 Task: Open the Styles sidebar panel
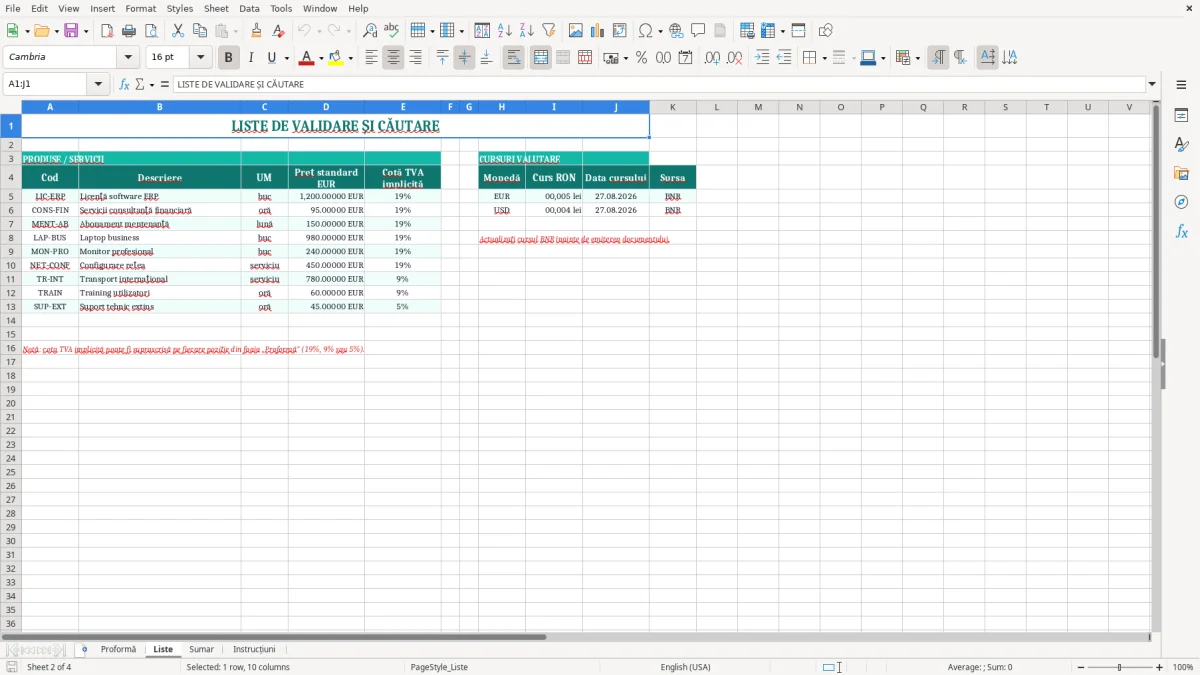click(1181, 144)
